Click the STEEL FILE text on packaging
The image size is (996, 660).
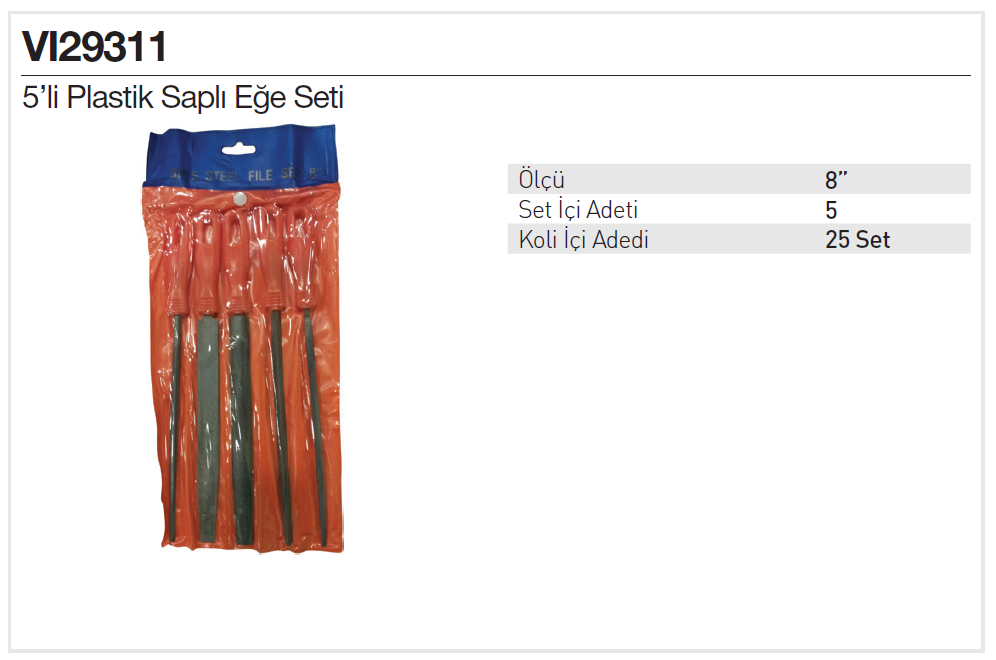point(239,175)
